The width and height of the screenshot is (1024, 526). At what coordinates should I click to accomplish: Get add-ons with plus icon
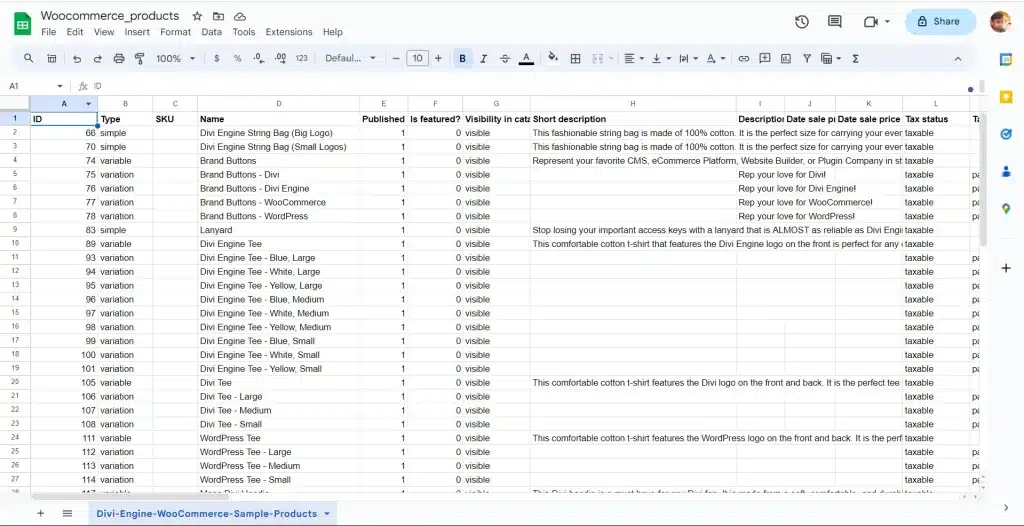click(x=1006, y=268)
